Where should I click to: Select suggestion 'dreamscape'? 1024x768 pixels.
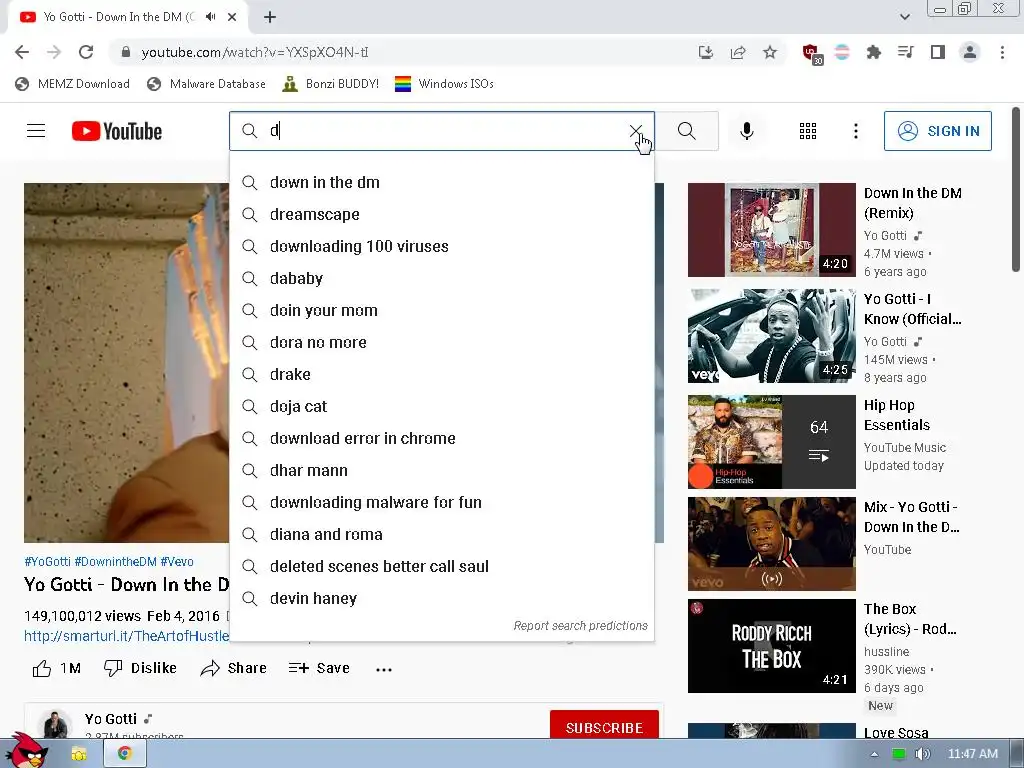(x=441, y=214)
